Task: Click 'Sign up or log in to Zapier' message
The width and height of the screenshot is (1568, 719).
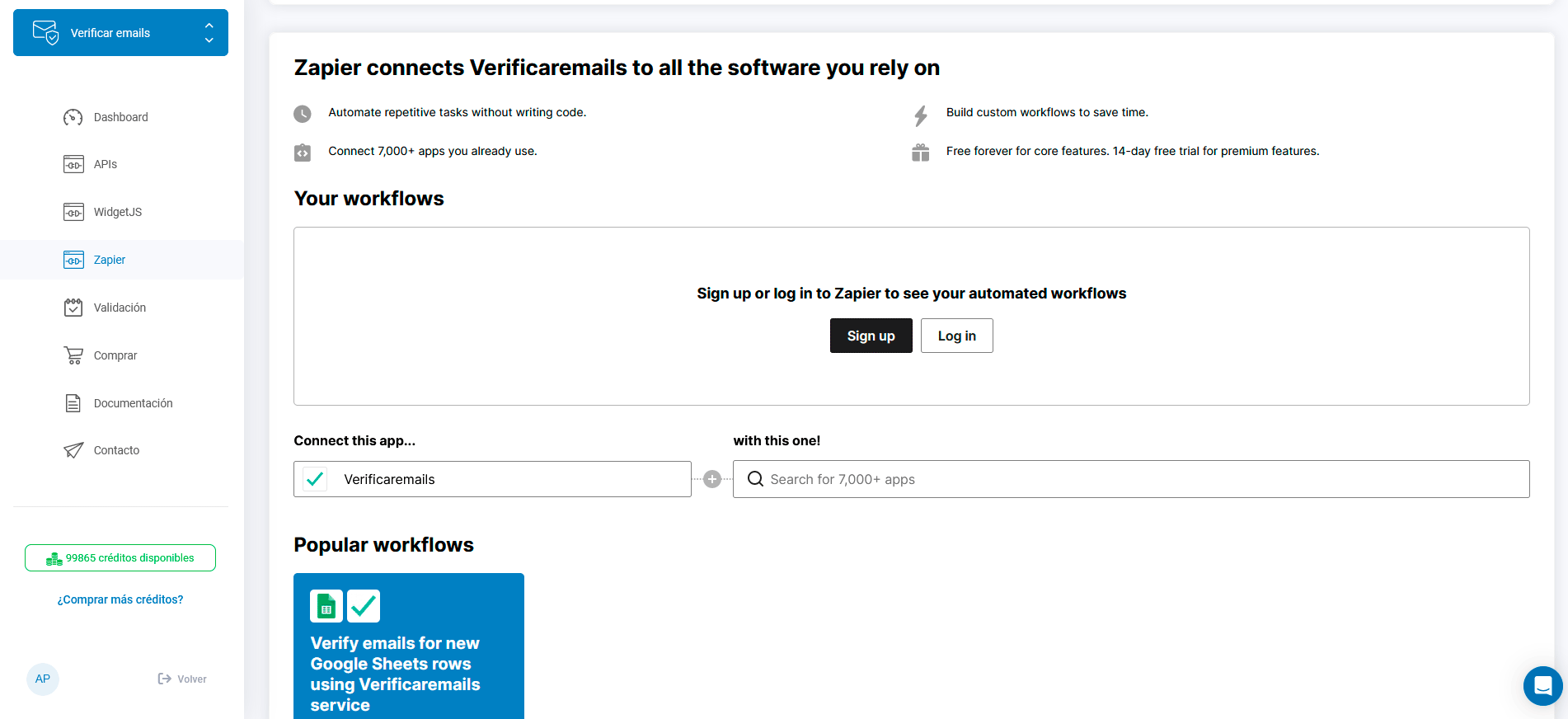Action: click(912, 294)
